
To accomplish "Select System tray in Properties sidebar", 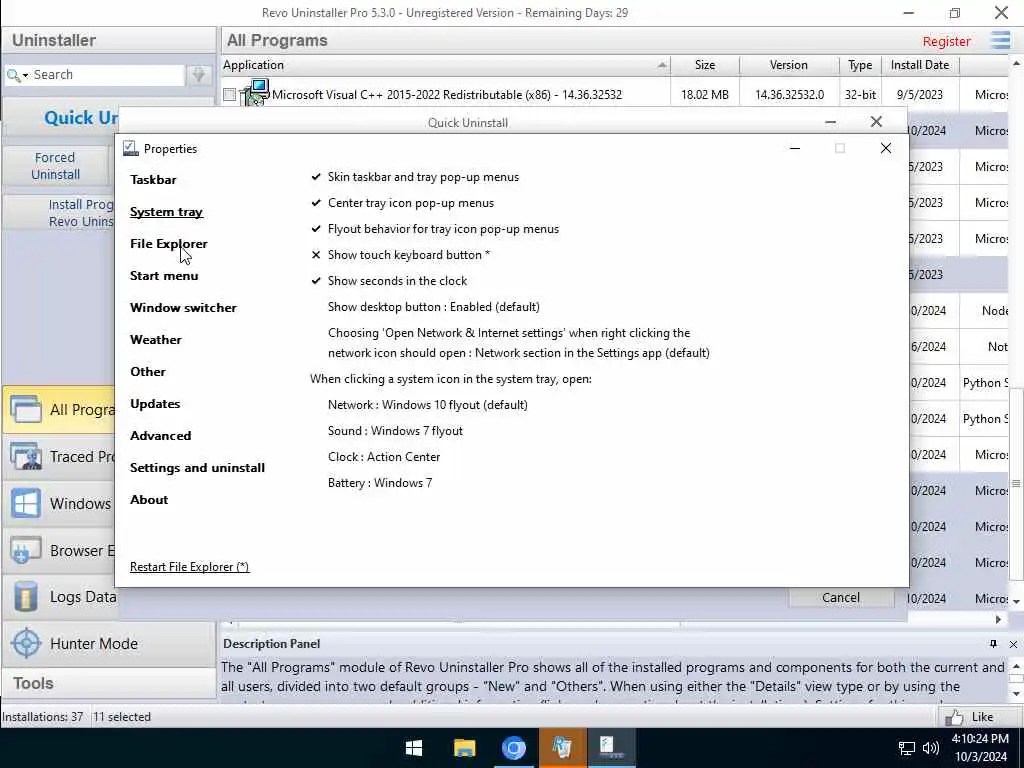I will pyautogui.click(x=167, y=212).
